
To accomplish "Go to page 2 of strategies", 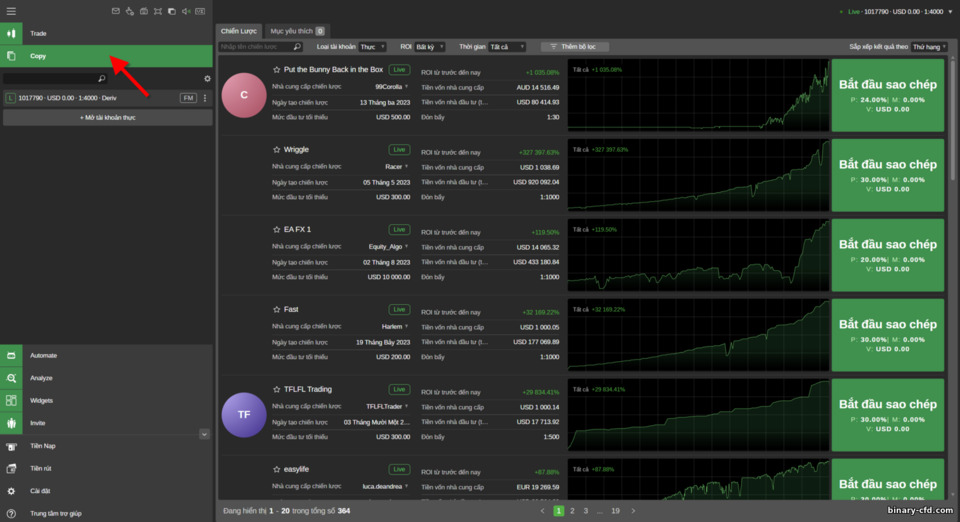I will point(572,511).
